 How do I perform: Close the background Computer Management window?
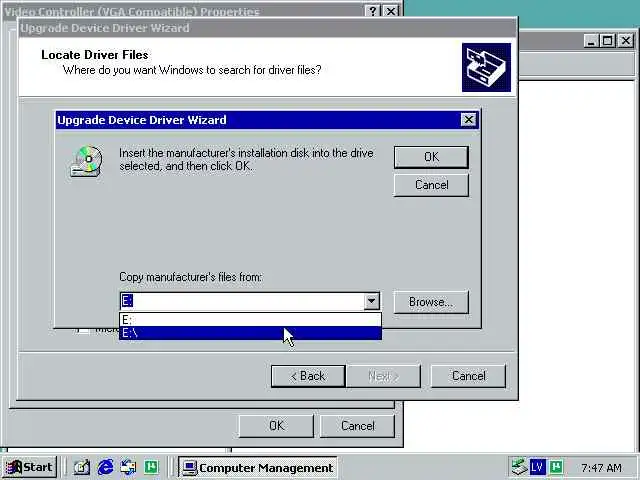pos(626,41)
